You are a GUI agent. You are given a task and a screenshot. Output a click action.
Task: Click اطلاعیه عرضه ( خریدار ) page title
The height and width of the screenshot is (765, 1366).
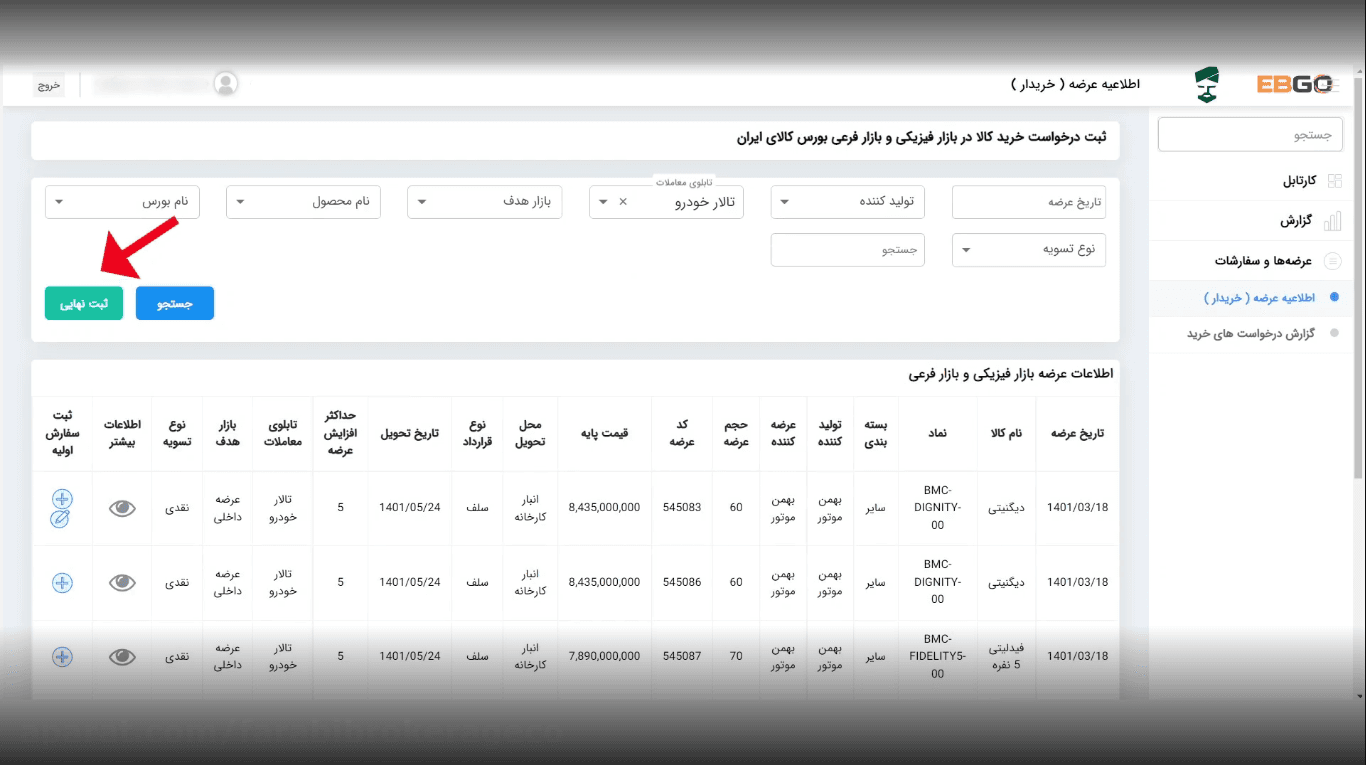1075,85
